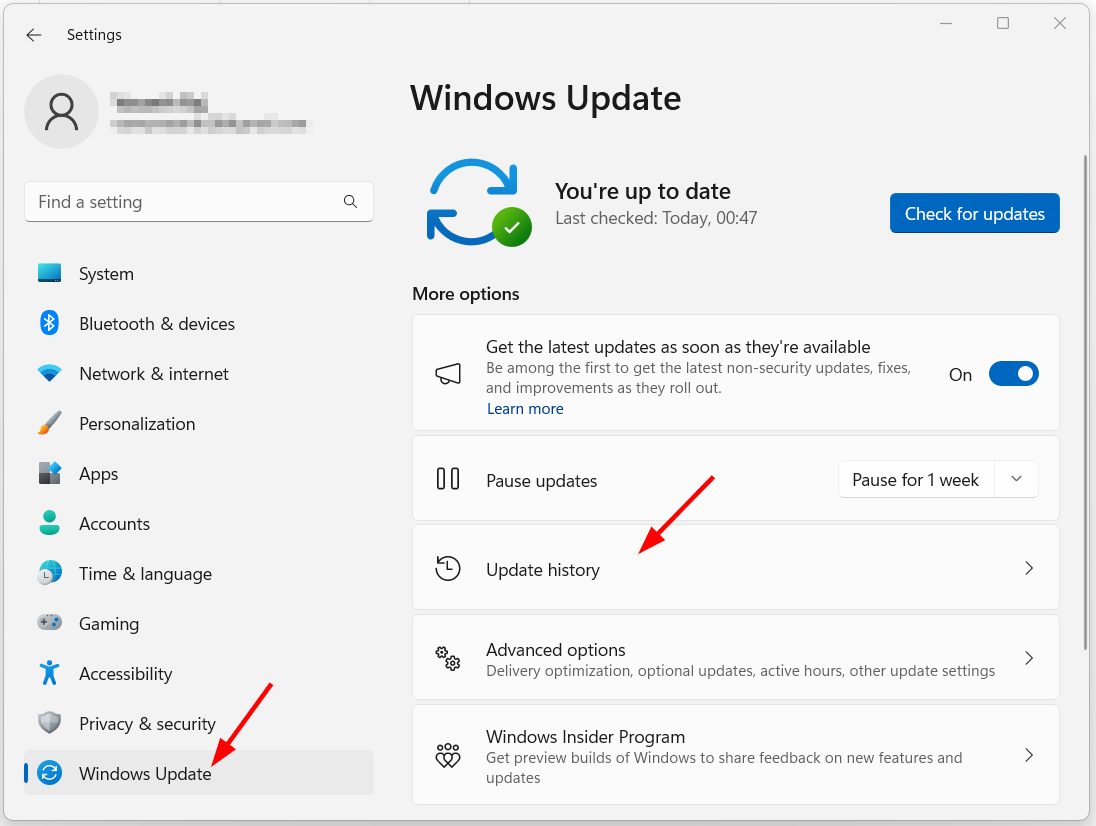Click the Gaming controller icon
1096x826 pixels.
point(50,623)
